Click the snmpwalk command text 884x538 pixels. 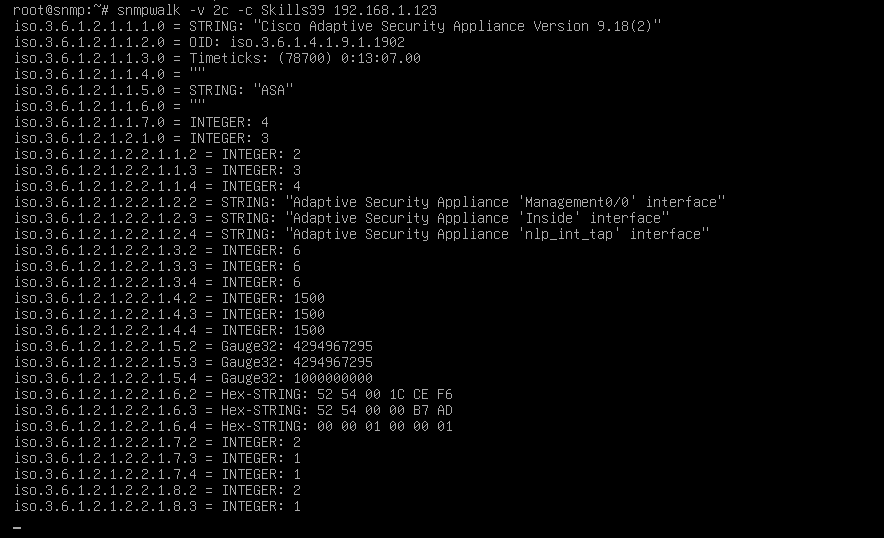tap(149, 11)
